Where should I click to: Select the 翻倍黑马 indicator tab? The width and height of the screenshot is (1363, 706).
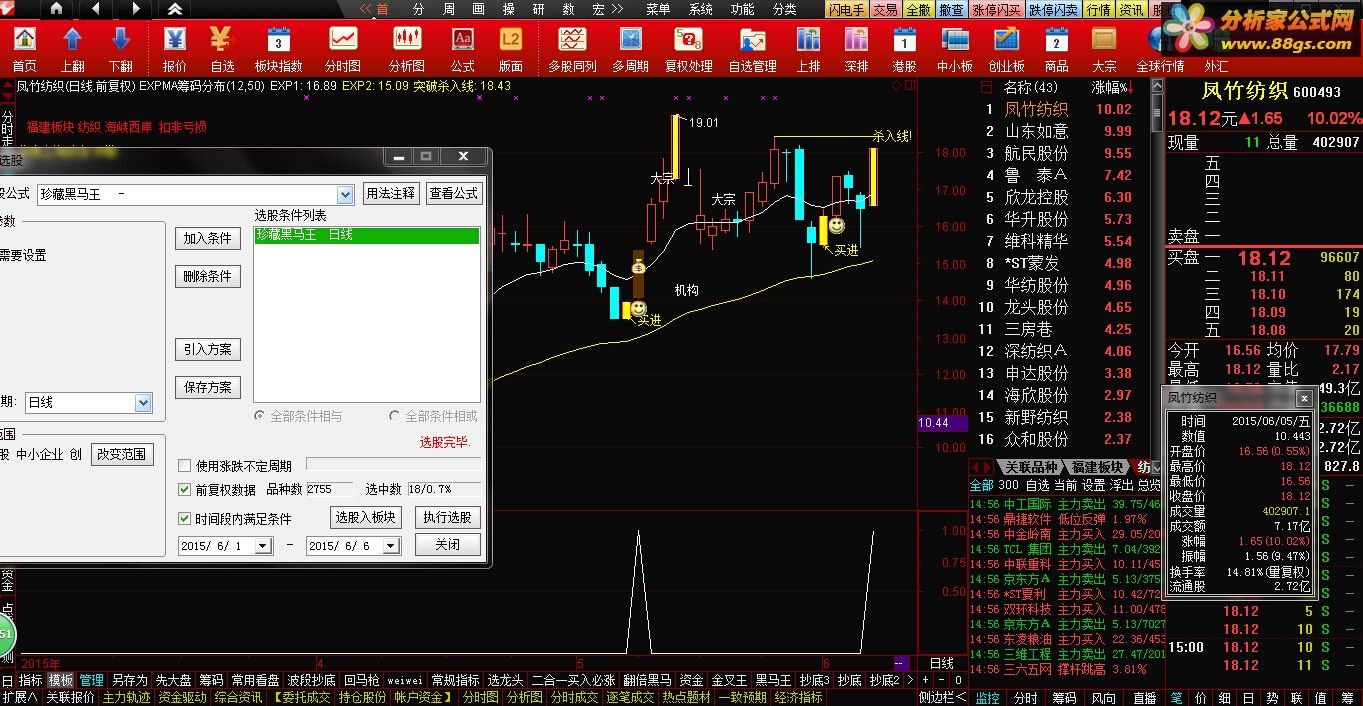pos(647,680)
